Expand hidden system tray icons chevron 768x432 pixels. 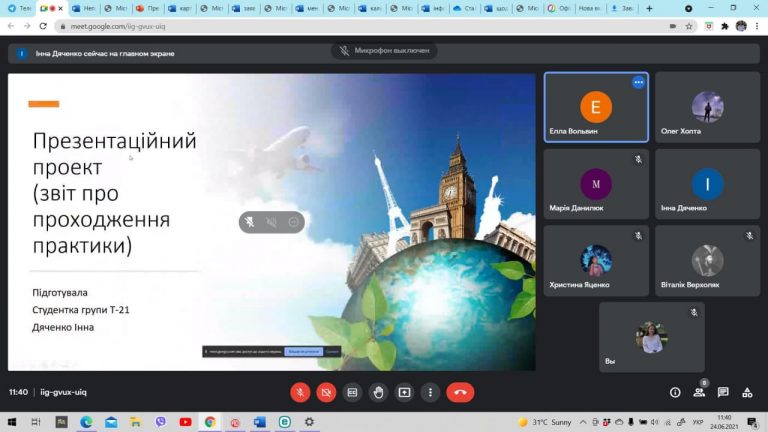(583, 422)
